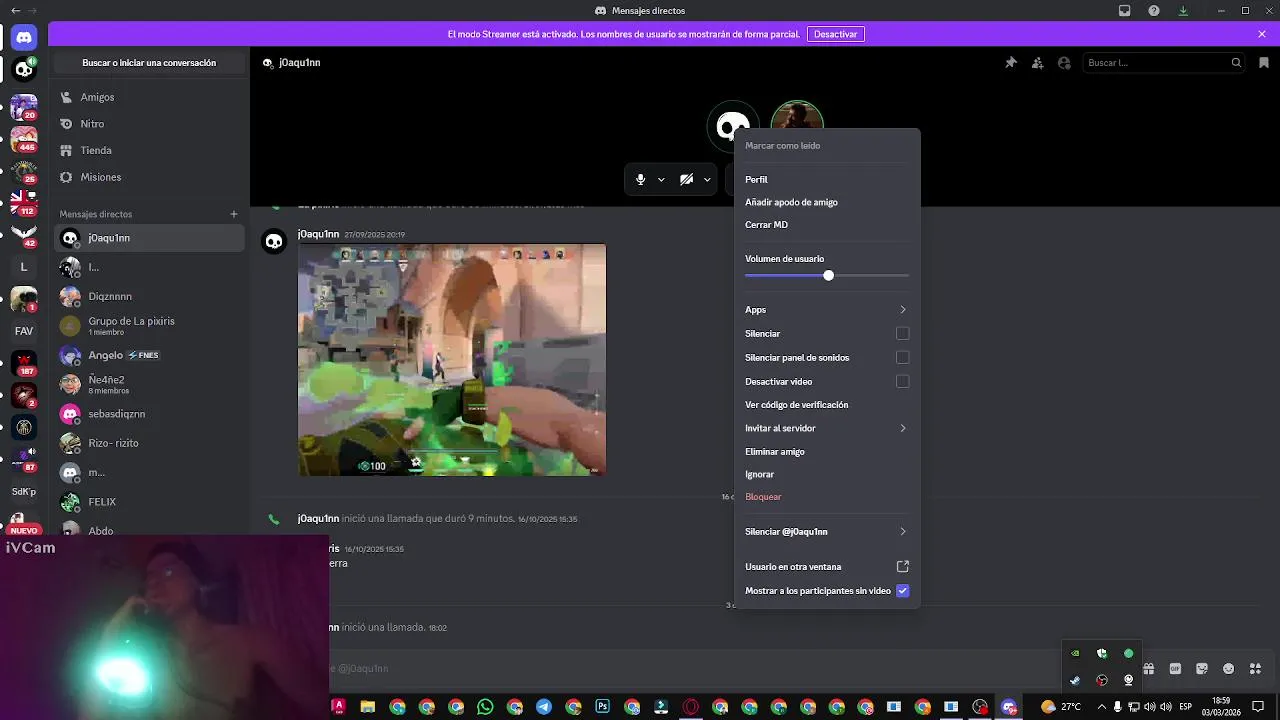Open Telegram from the taskbar
This screenshot has width=1280, height=720.
pyautogui.click(x=544, y=707)
